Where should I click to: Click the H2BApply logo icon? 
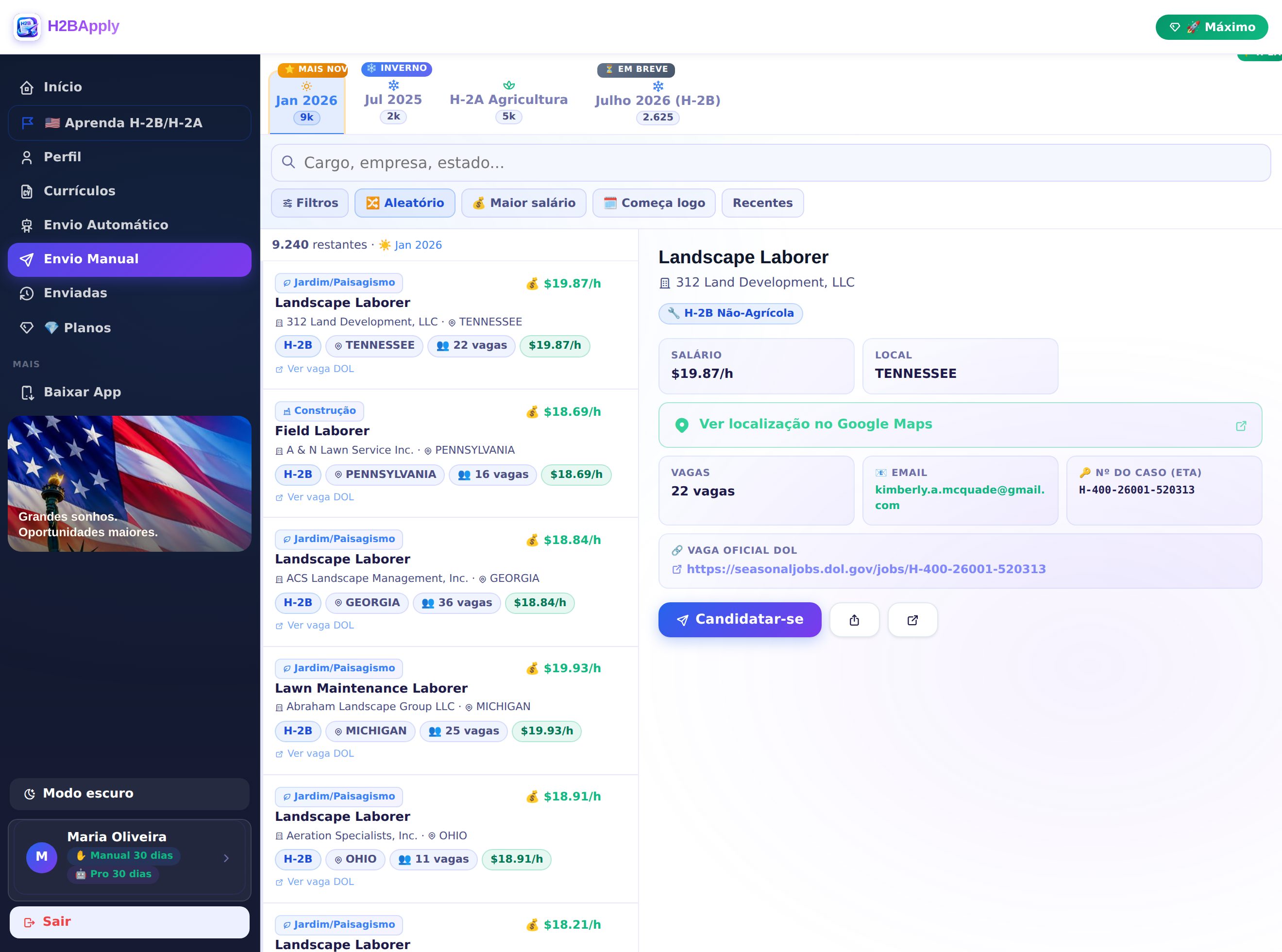click(27, 27)
